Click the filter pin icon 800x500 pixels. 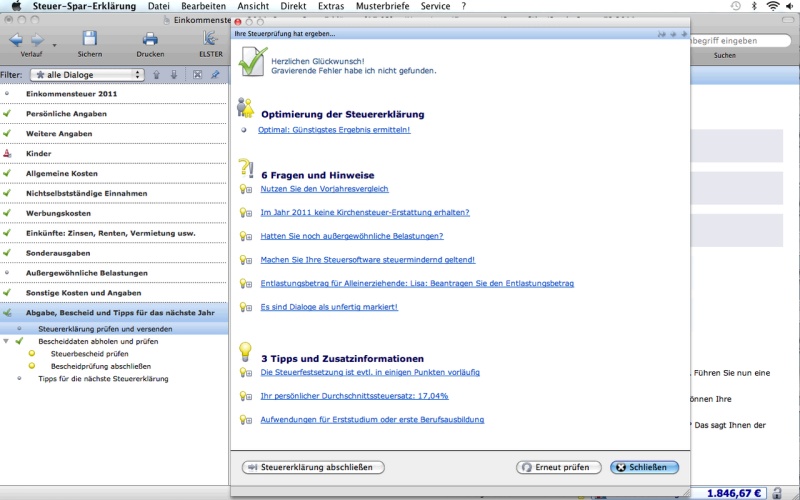[x=215, y=74]
